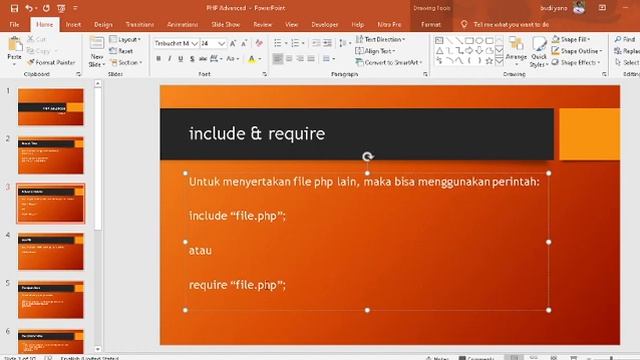
Task: Click the character spacing icon
Action: pos(214,59)
